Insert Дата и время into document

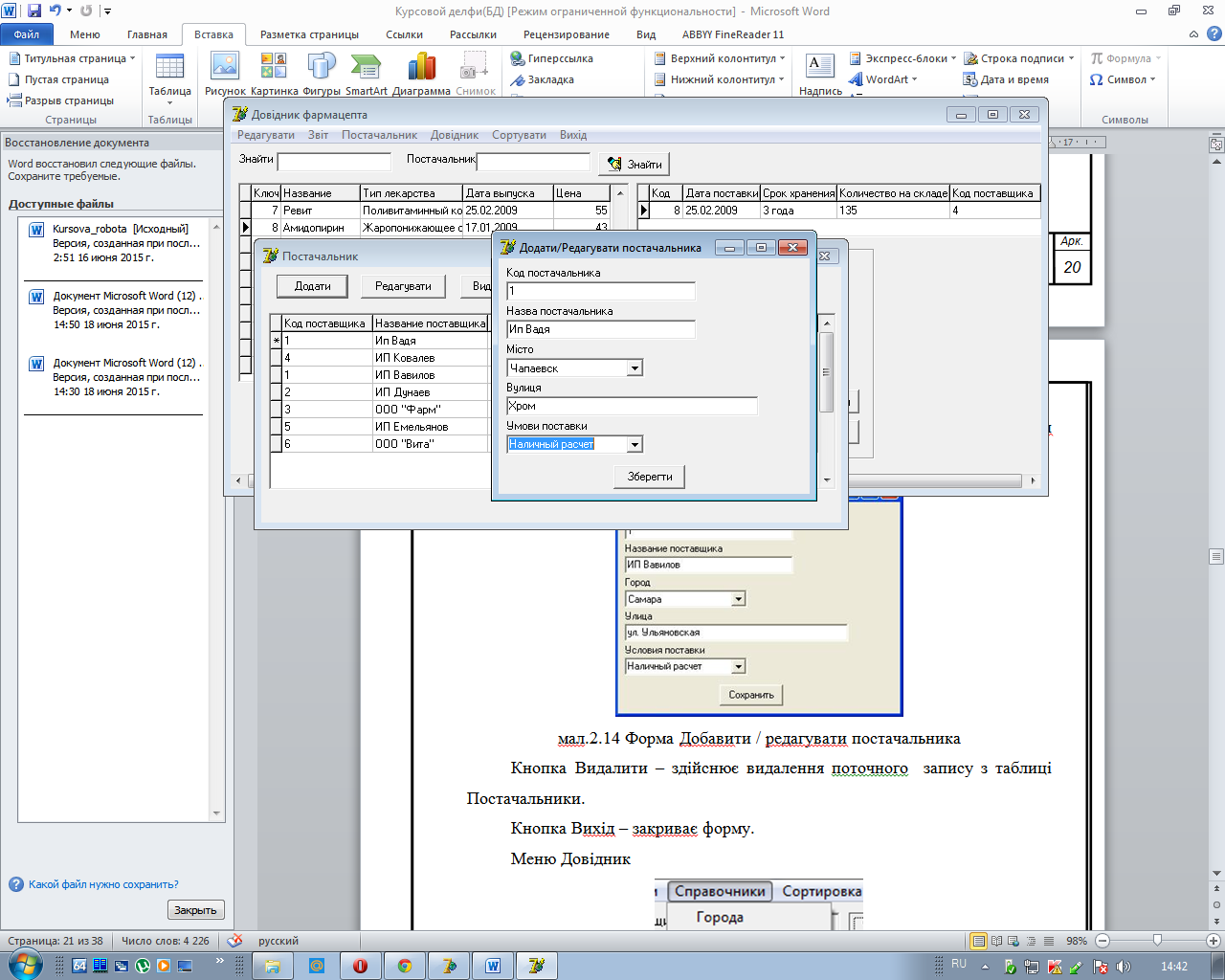[1006, 79]
